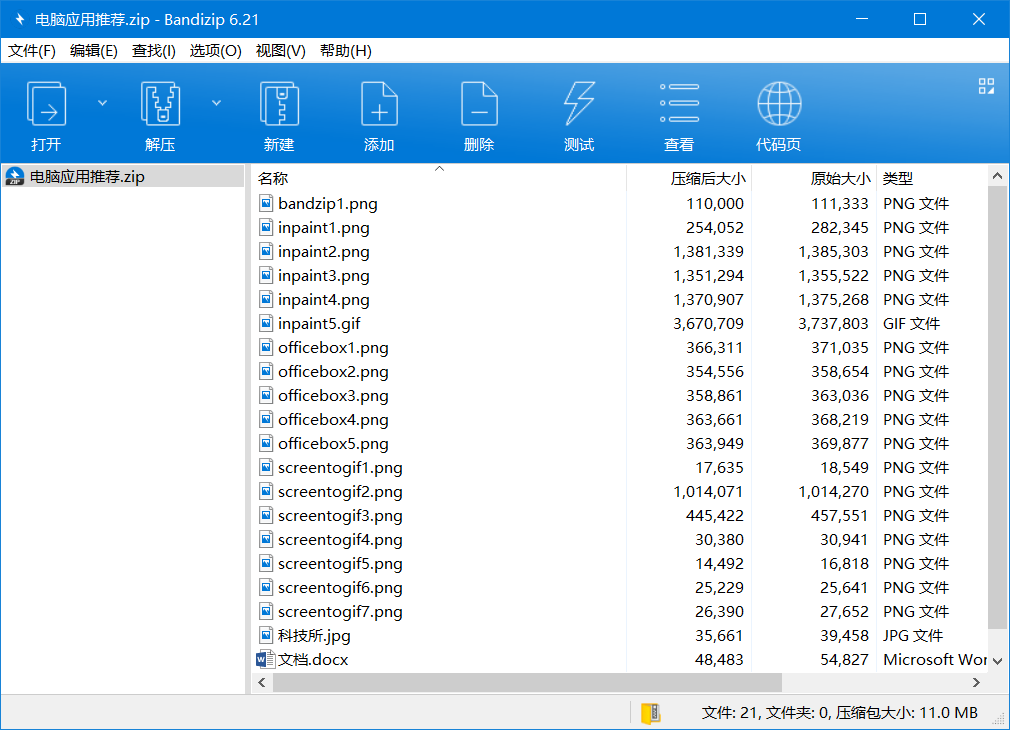Image resolution: width=1010 pixels, height=730 pixels.
Task: Click the Code page (代码页) globe icon
Action: (779, 104)
